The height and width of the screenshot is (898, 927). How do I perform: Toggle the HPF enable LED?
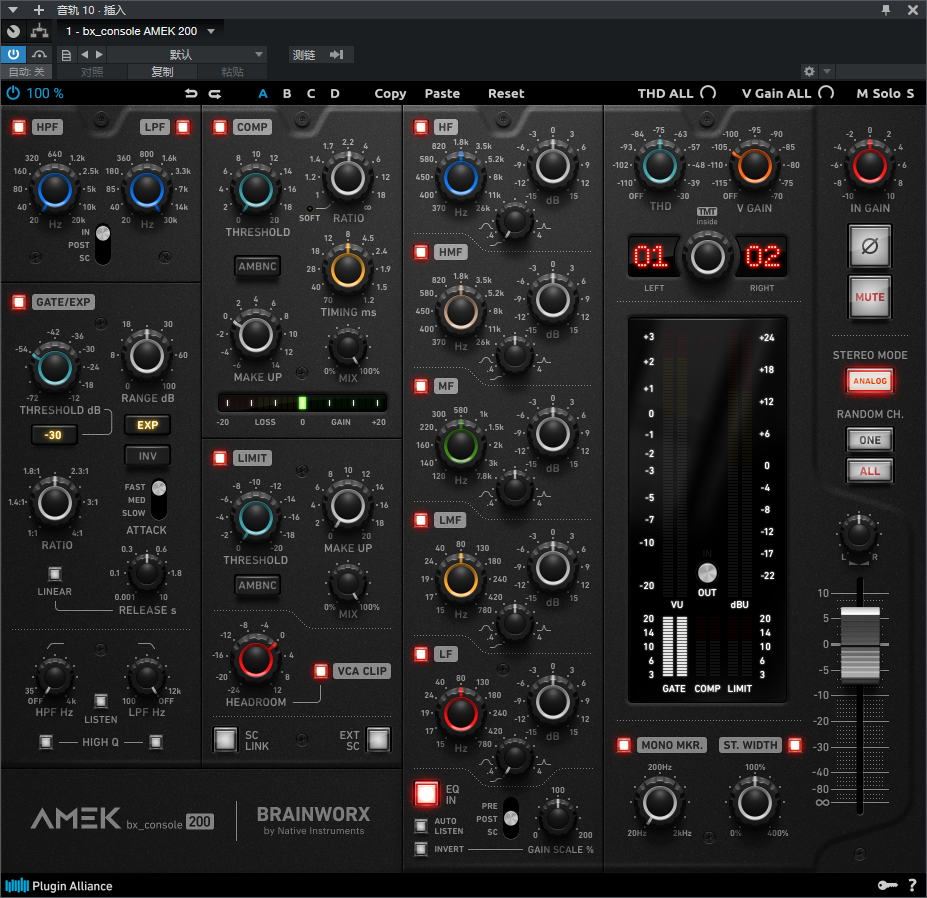click(19, 127)
